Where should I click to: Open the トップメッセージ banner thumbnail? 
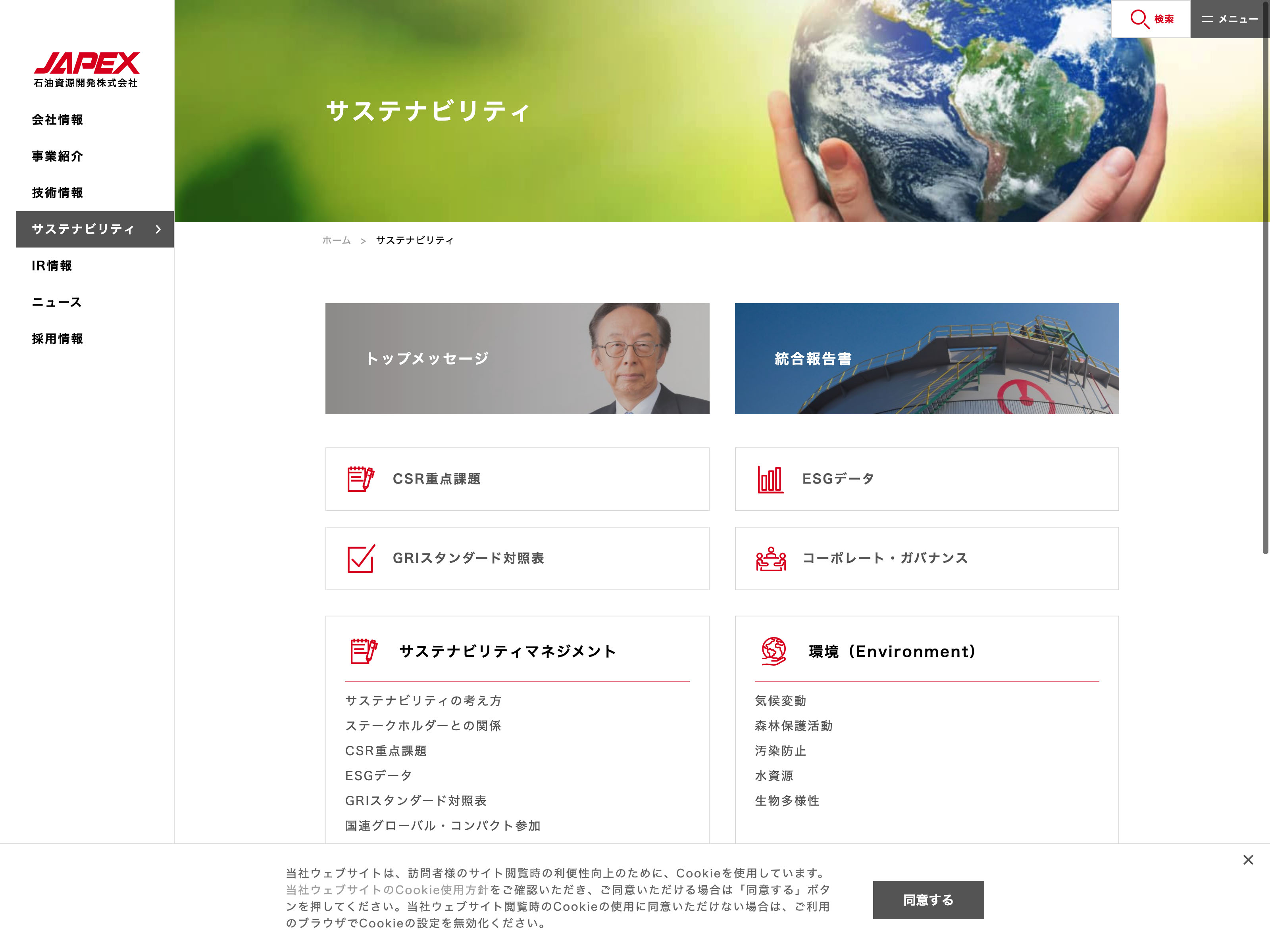517,358
